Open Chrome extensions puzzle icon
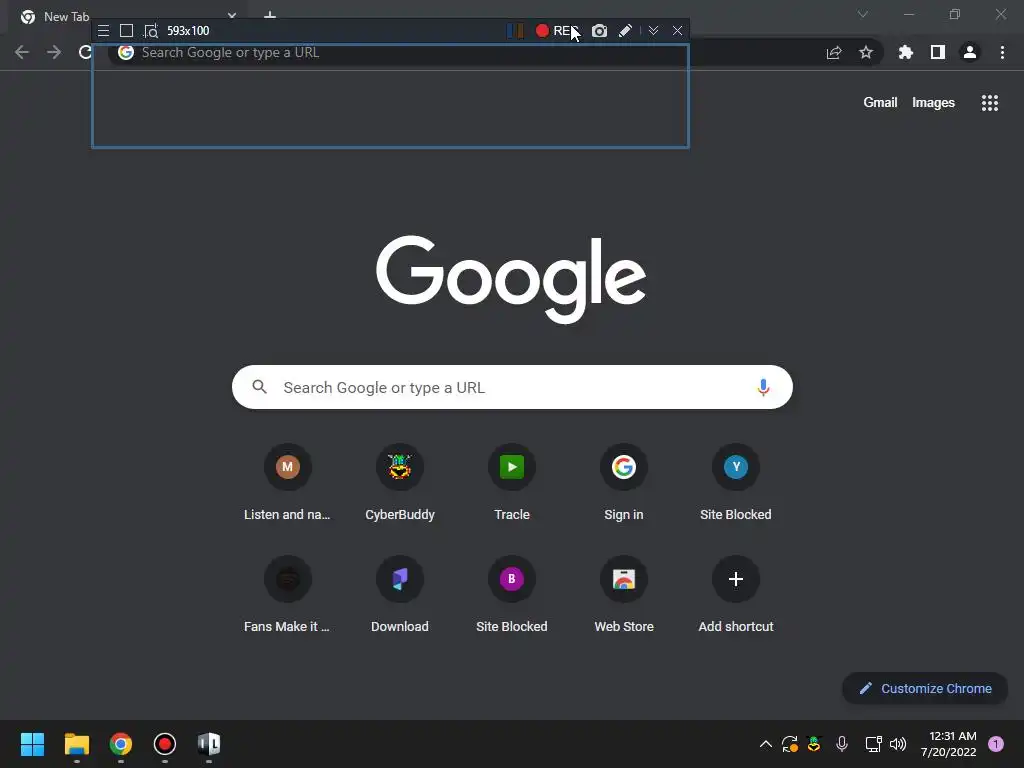1024x768 pixels. point(905,52)
